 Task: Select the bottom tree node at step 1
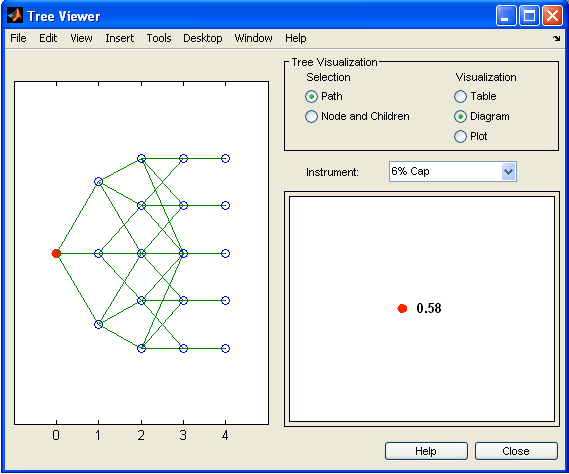point(98,324)
